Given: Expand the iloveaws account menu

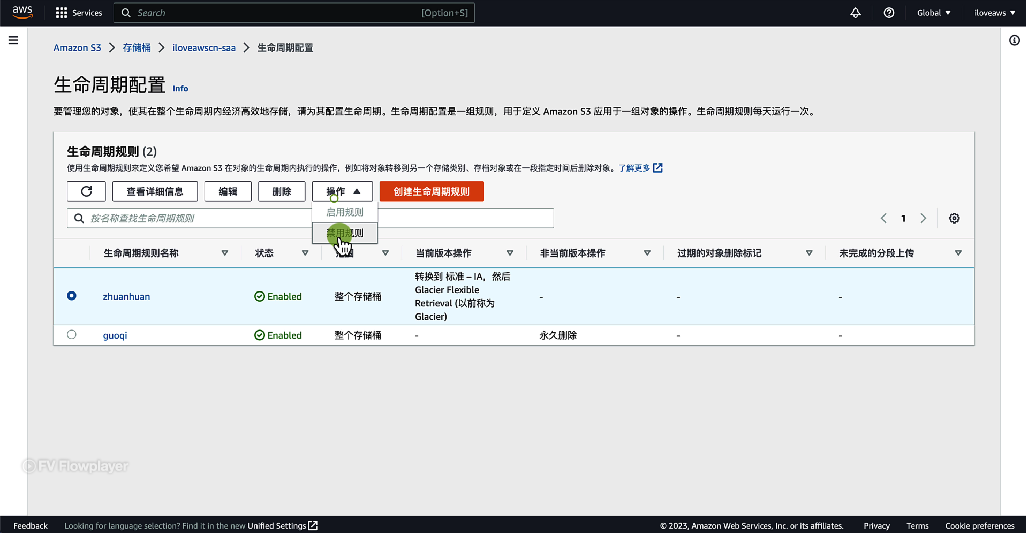Looking at the screenshot, I should tap(995, 13).
